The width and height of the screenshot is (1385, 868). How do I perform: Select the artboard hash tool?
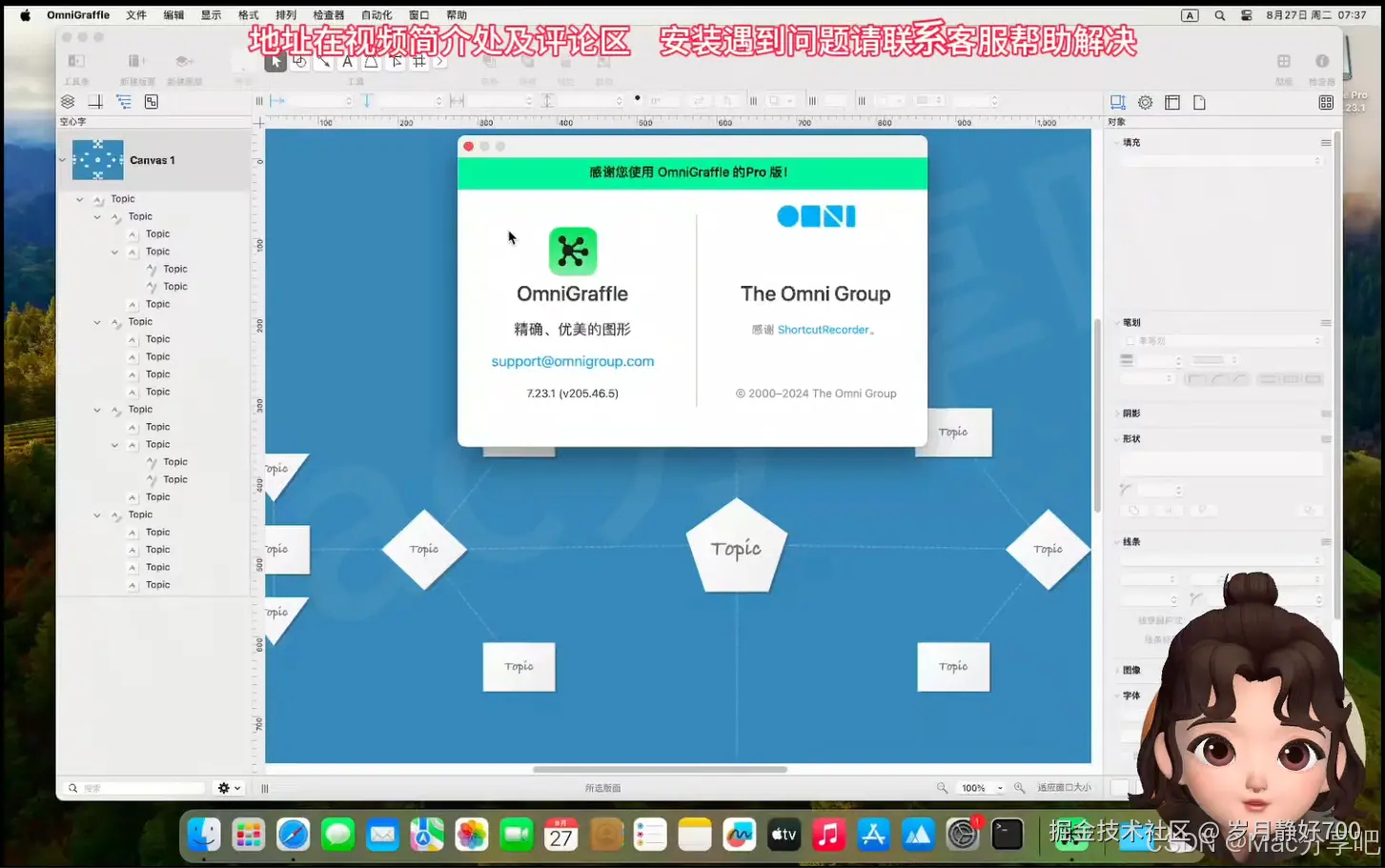coord(418,62)
